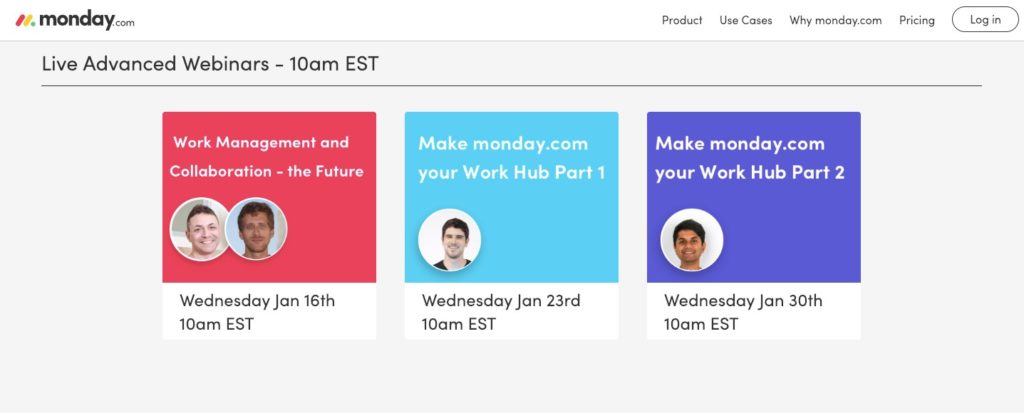Click the presenter avatar on the purple card
Image resolution: width=1024 pixels, height=413 pixels.
point(692,240)
